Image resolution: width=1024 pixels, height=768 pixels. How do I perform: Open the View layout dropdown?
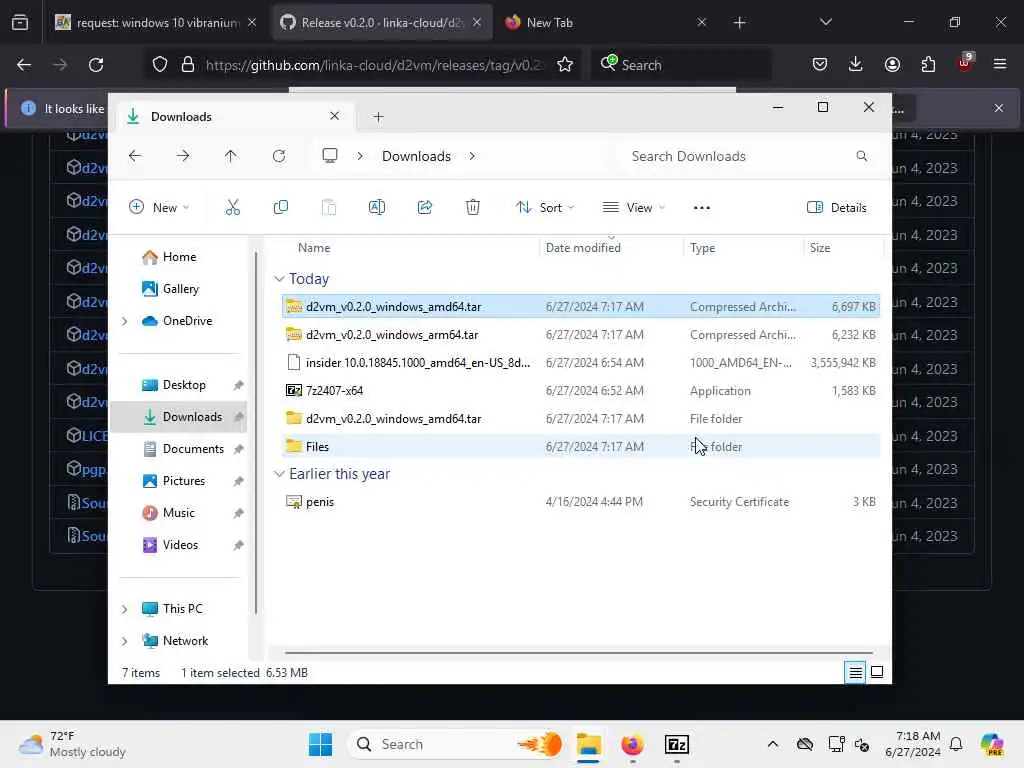coord(633,208)
